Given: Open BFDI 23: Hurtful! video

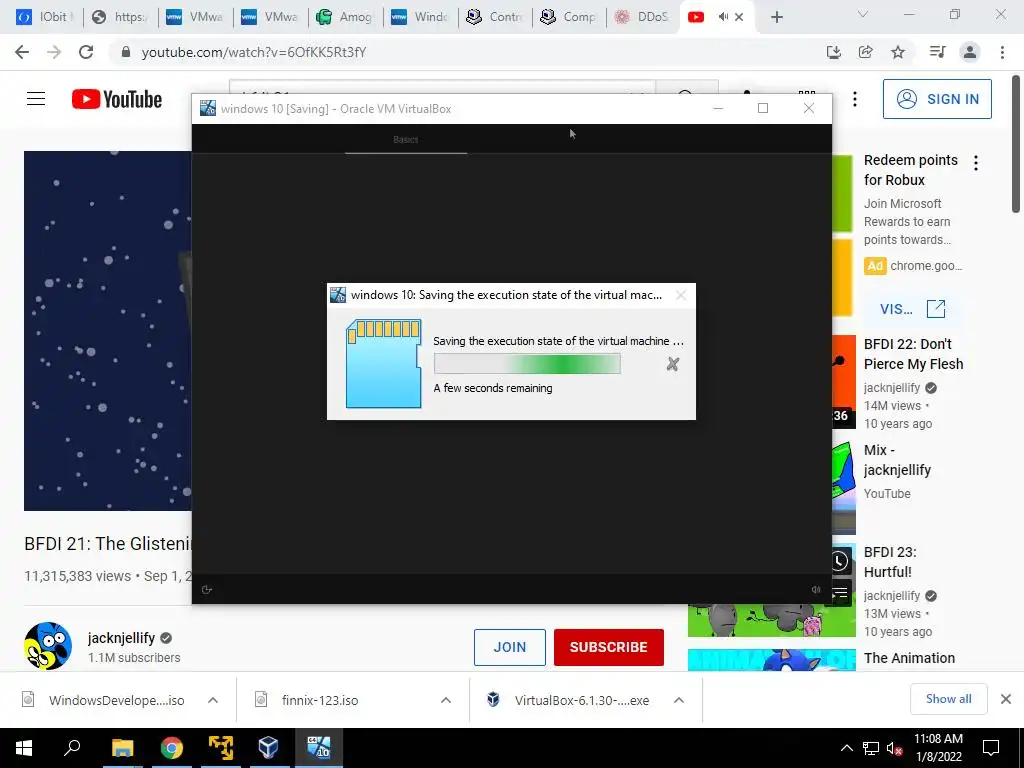Looking at the screenshot, I should (x=889, y=562).
